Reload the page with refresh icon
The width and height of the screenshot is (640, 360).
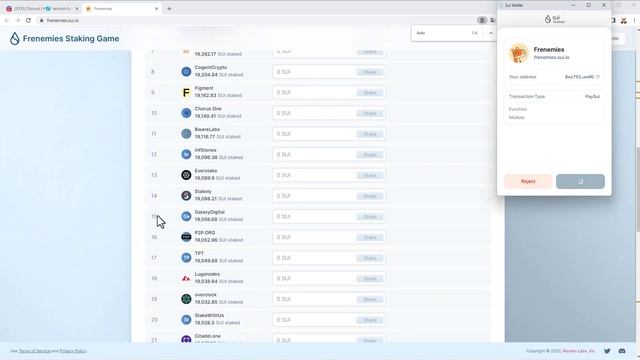coord(28,20)
